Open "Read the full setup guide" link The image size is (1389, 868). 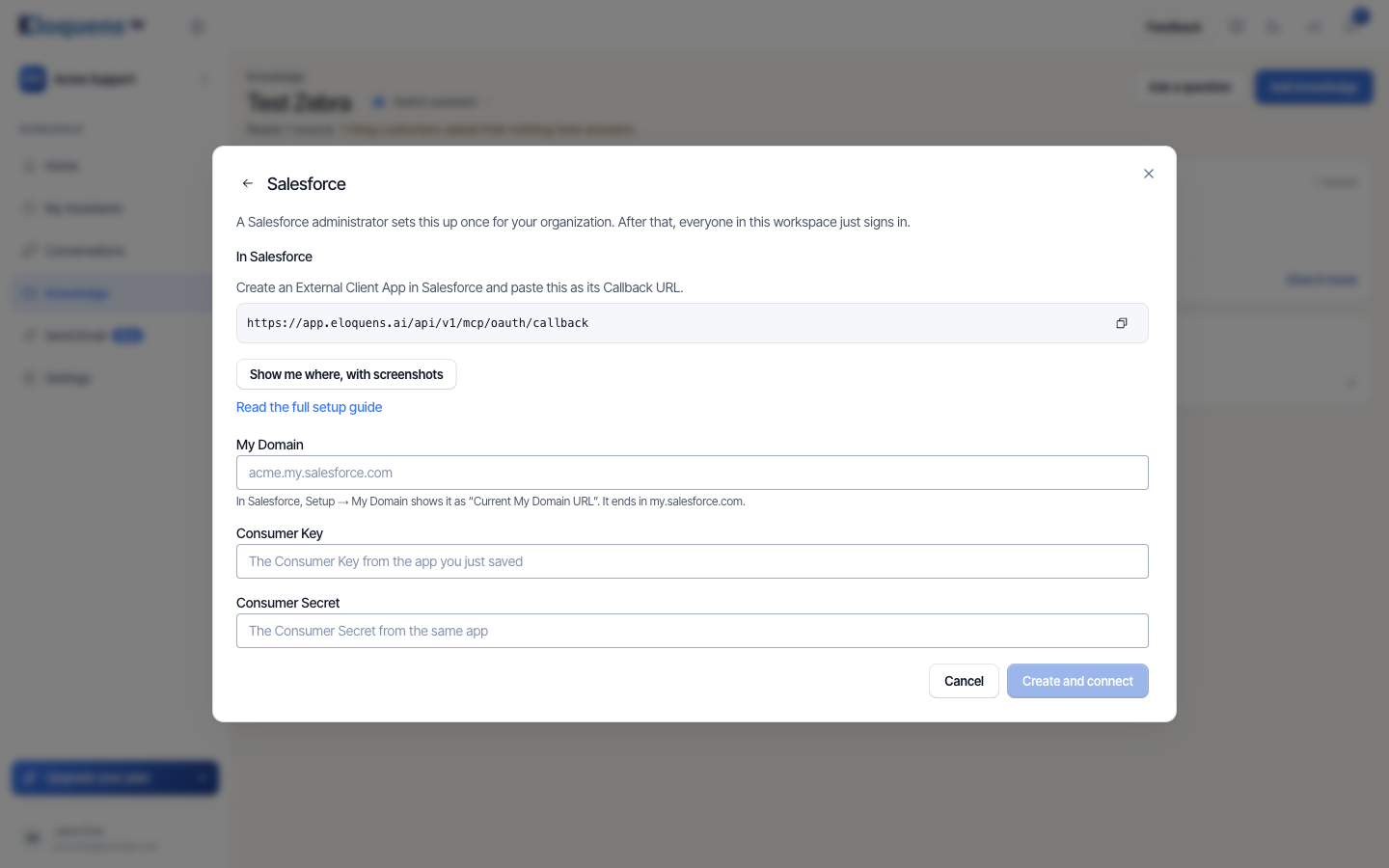(x=309, y=407)
